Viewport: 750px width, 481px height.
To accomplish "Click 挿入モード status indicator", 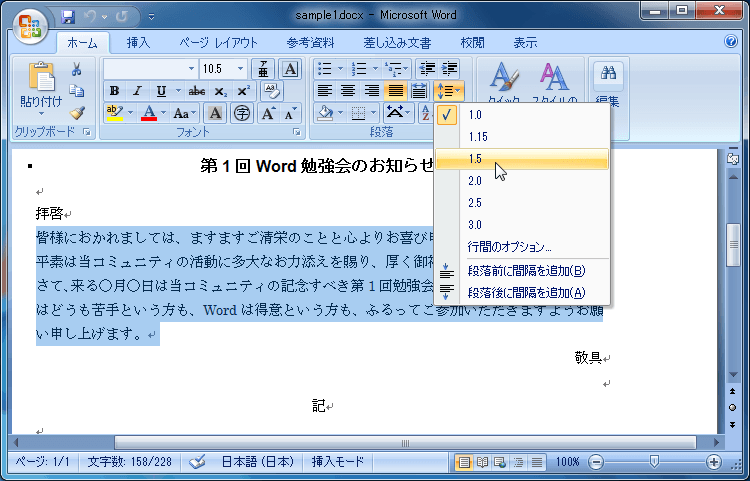I will point(338,462).
